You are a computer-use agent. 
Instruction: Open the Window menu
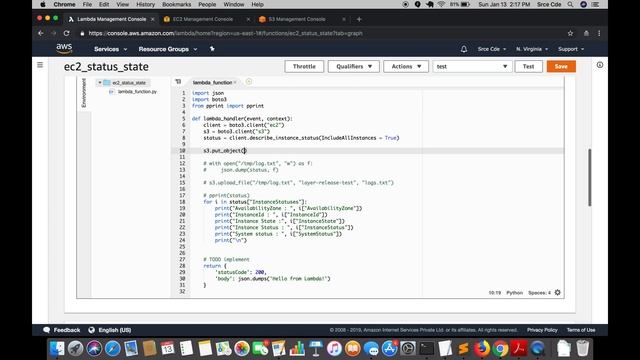[233, 4]
